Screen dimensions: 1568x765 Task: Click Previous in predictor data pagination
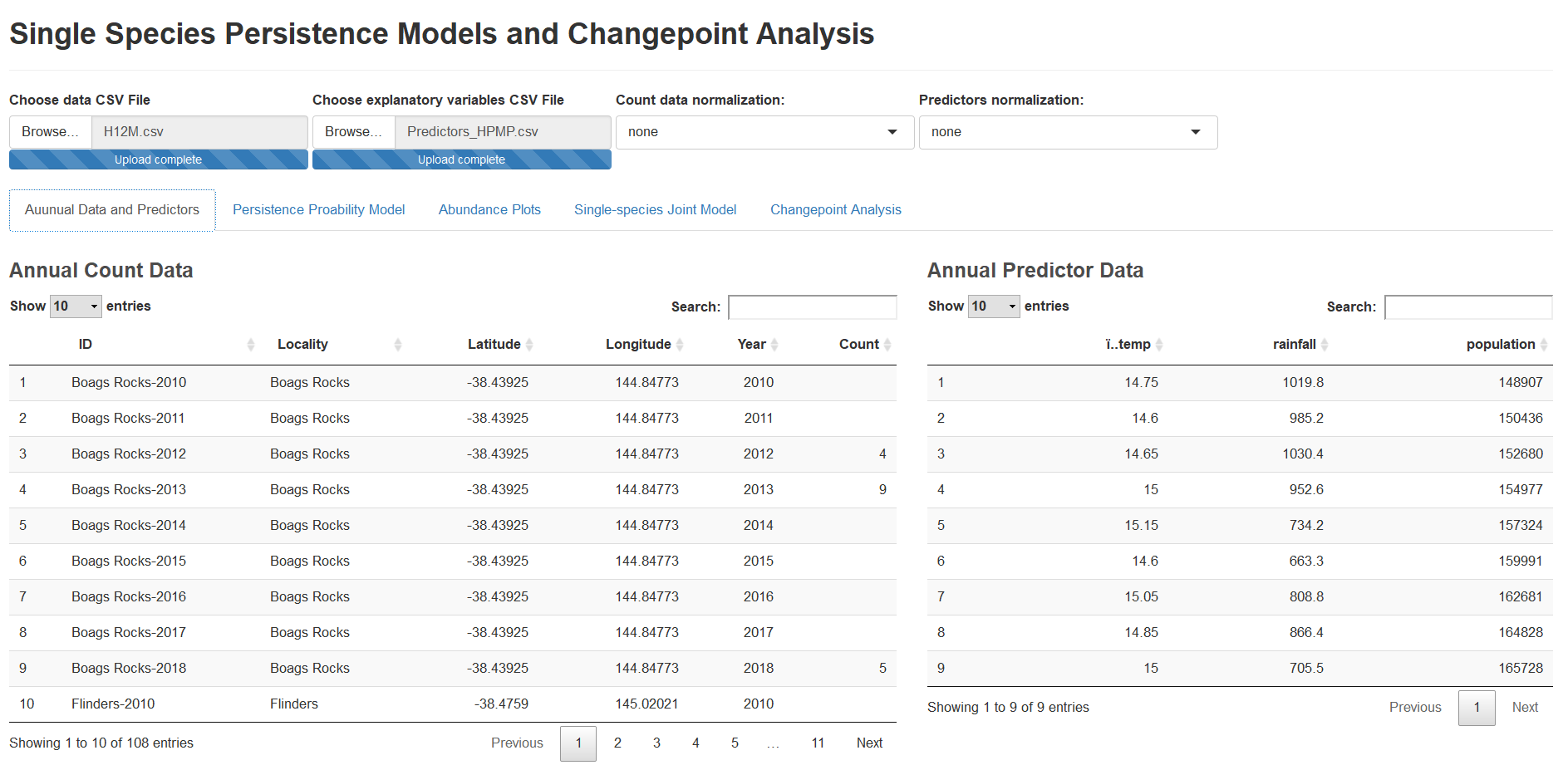point(1415,708)
